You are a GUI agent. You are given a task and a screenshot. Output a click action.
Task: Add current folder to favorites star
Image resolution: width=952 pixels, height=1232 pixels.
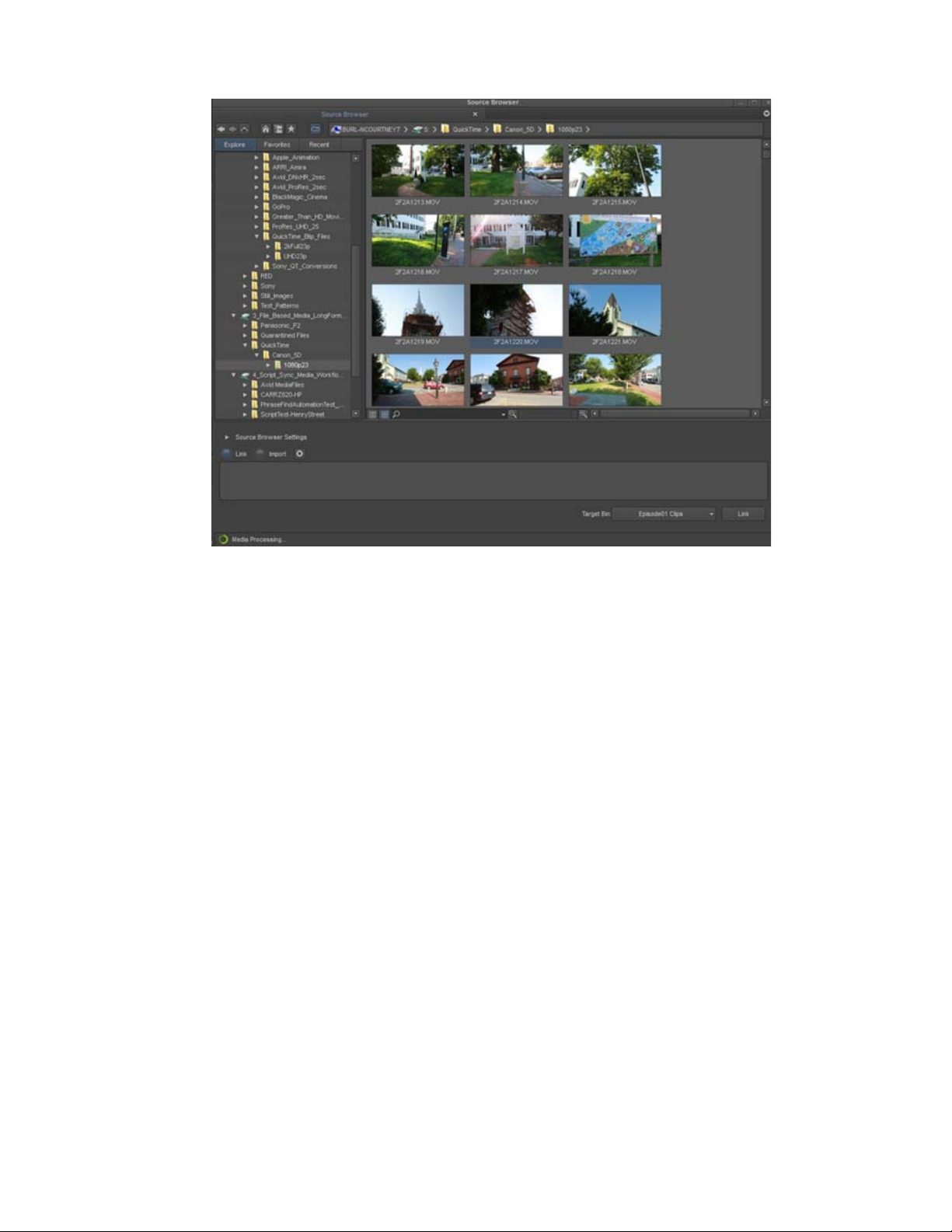[x=291, y=129]
